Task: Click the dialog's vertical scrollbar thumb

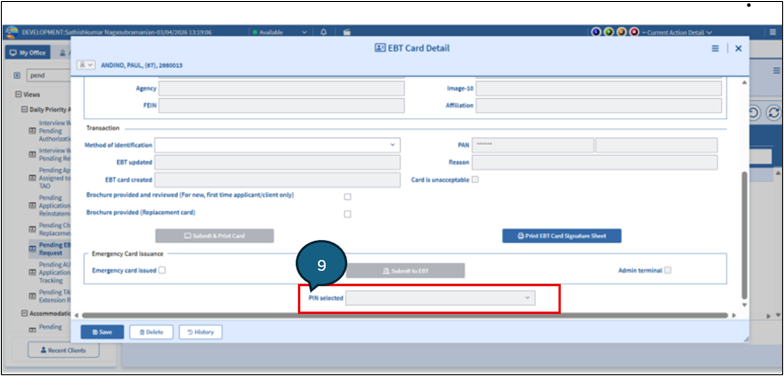Action: [x=744, y=235]
